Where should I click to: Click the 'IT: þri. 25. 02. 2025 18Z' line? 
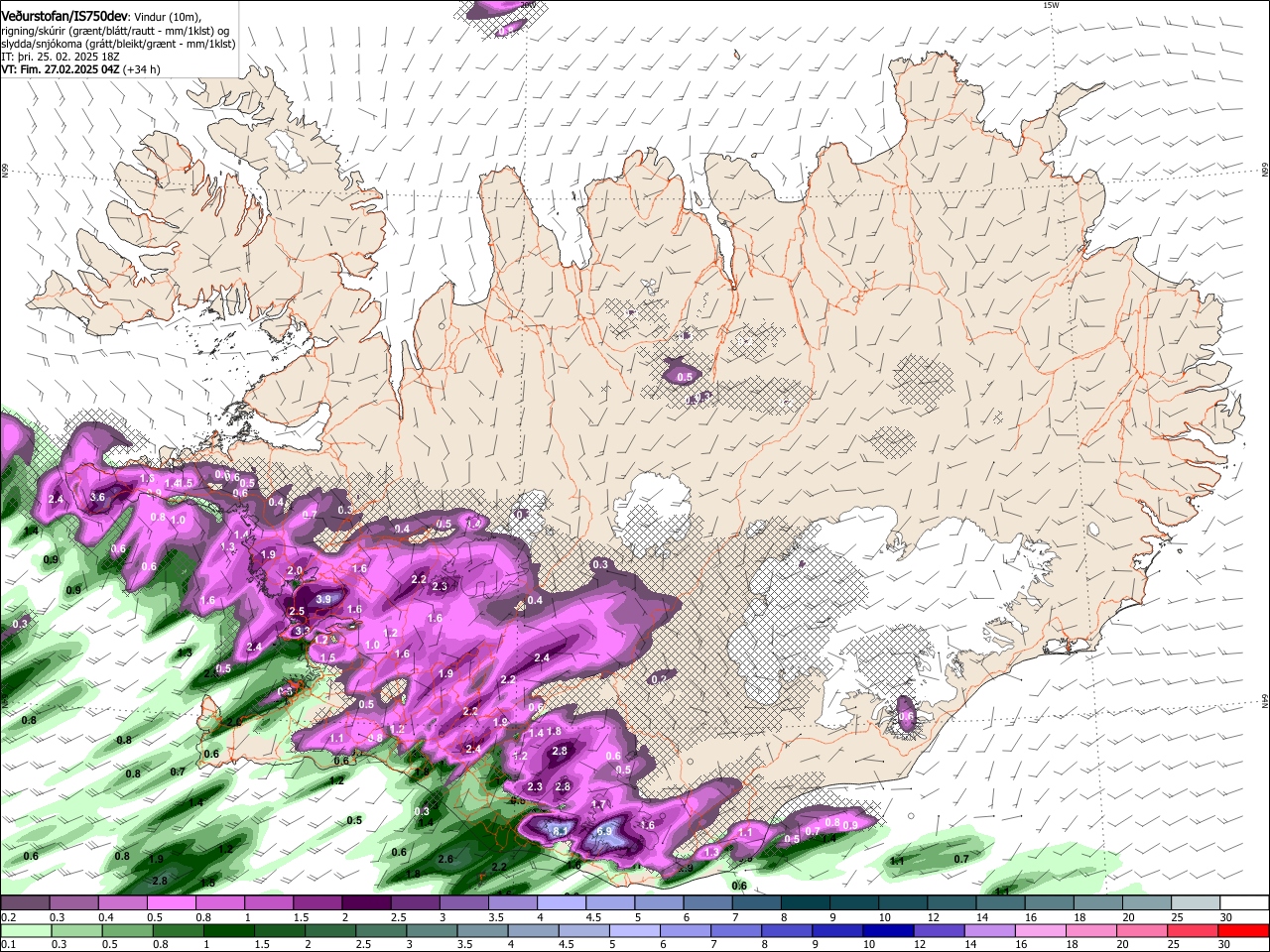(x=62, y=57)
